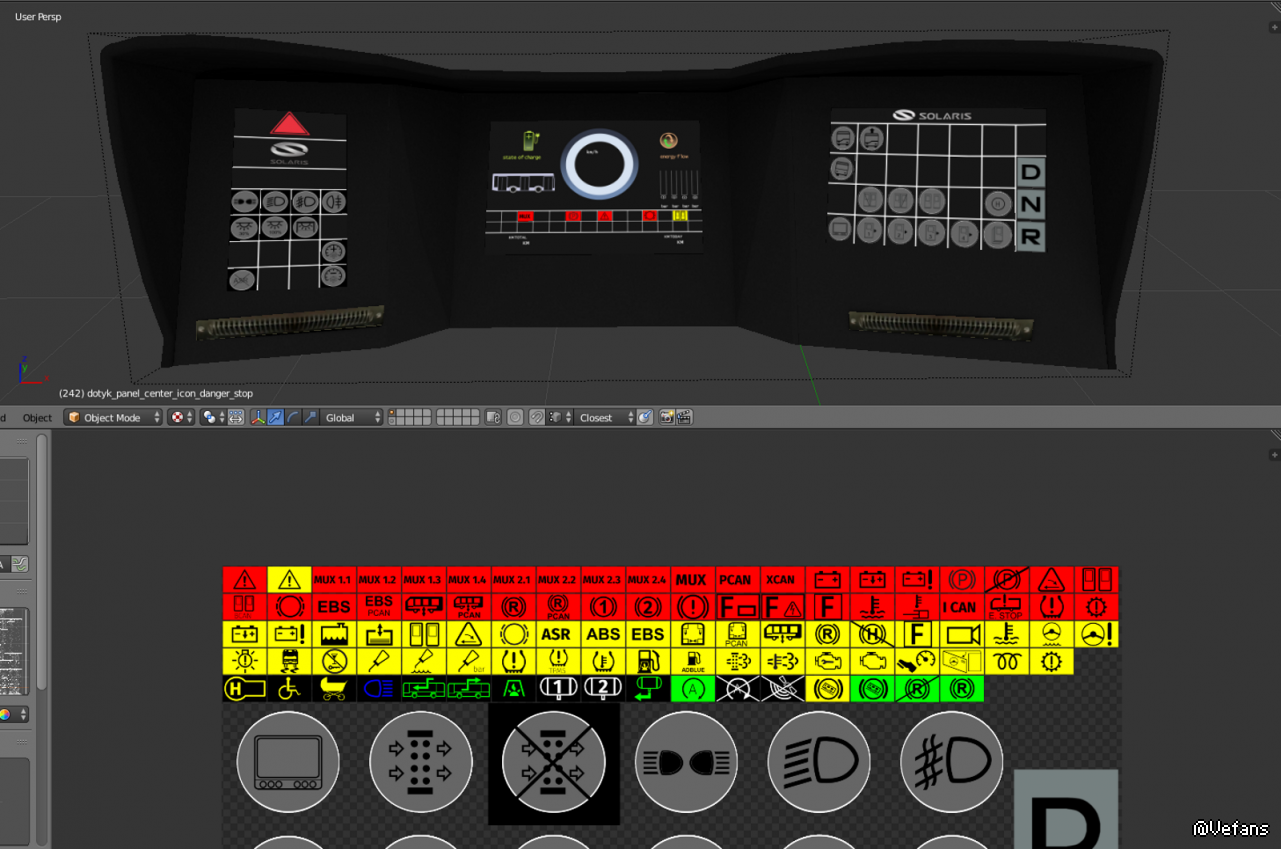Open the Object menu in 3D header
1281x849 pixels.
coord(37,418)
